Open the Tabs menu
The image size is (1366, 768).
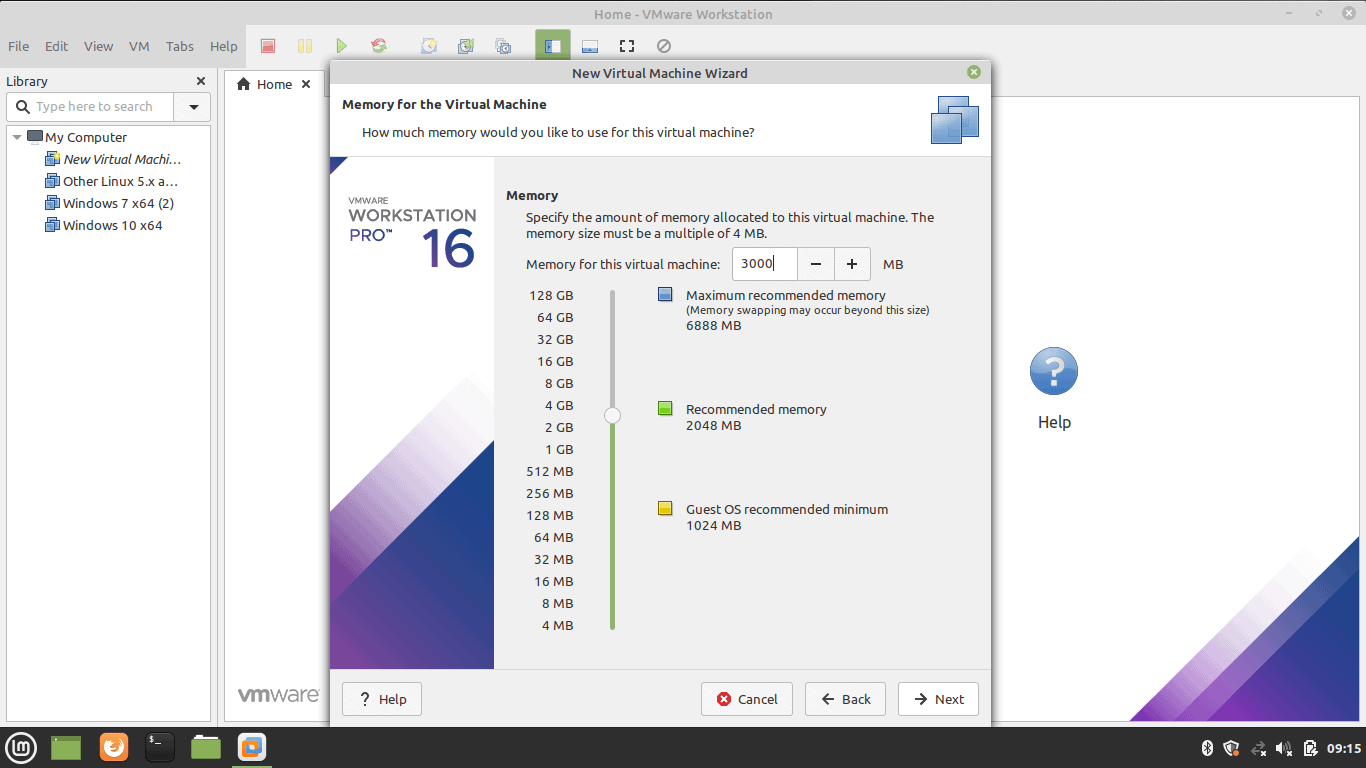coord(180,46)
